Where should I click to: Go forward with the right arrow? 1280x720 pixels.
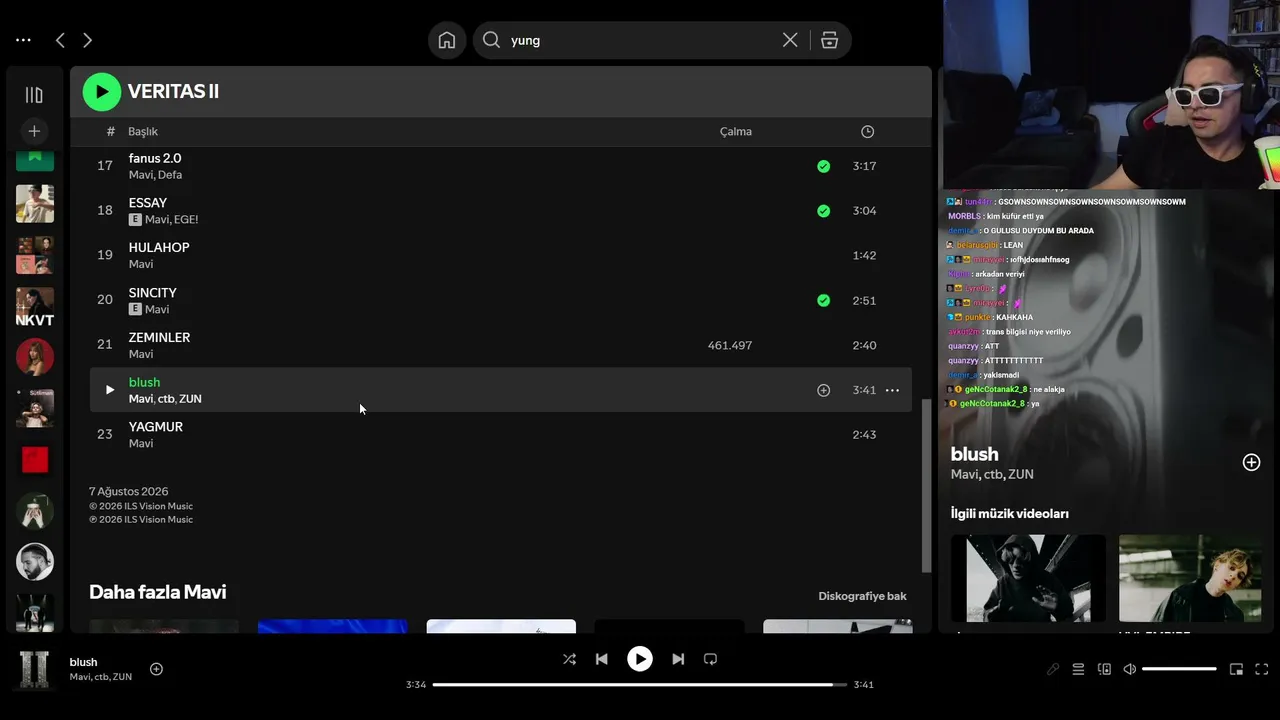(87, 40)
